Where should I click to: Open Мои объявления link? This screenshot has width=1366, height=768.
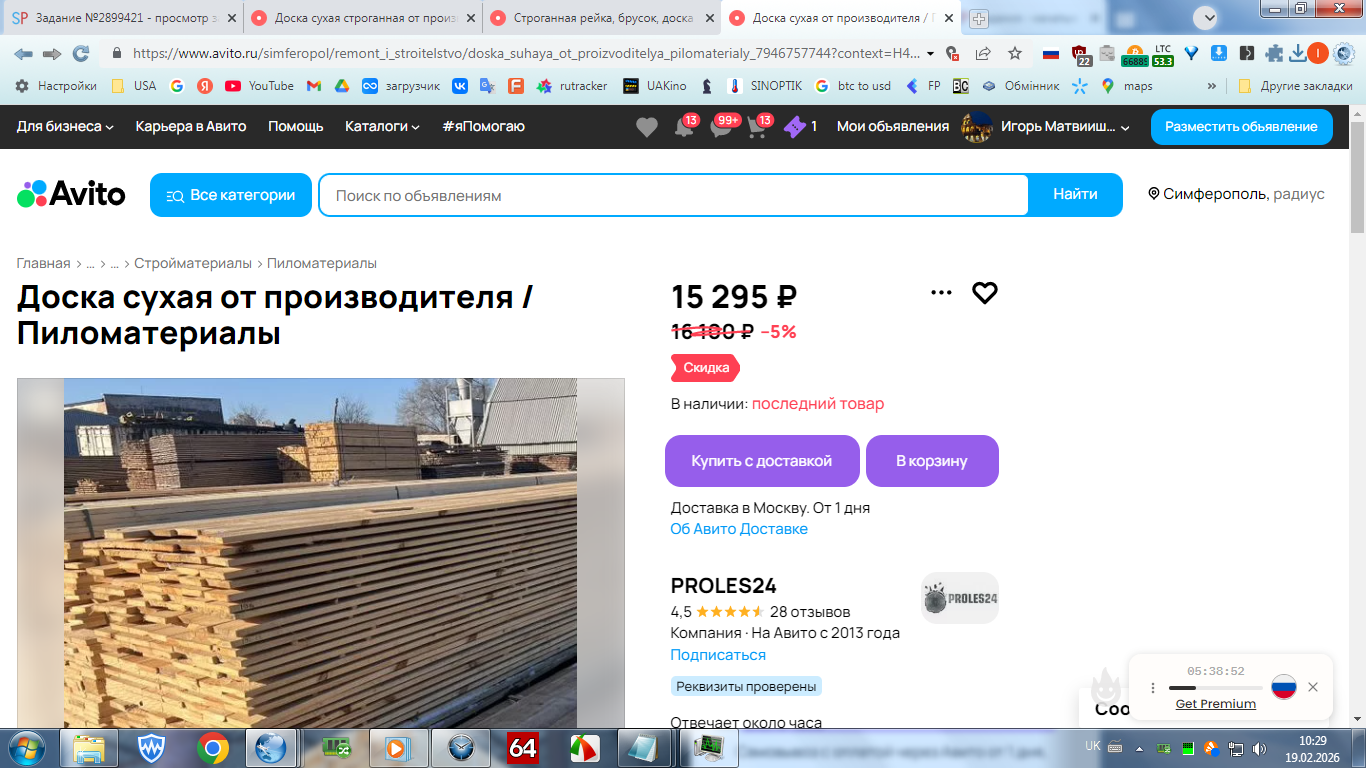click(x=893, y=127)
